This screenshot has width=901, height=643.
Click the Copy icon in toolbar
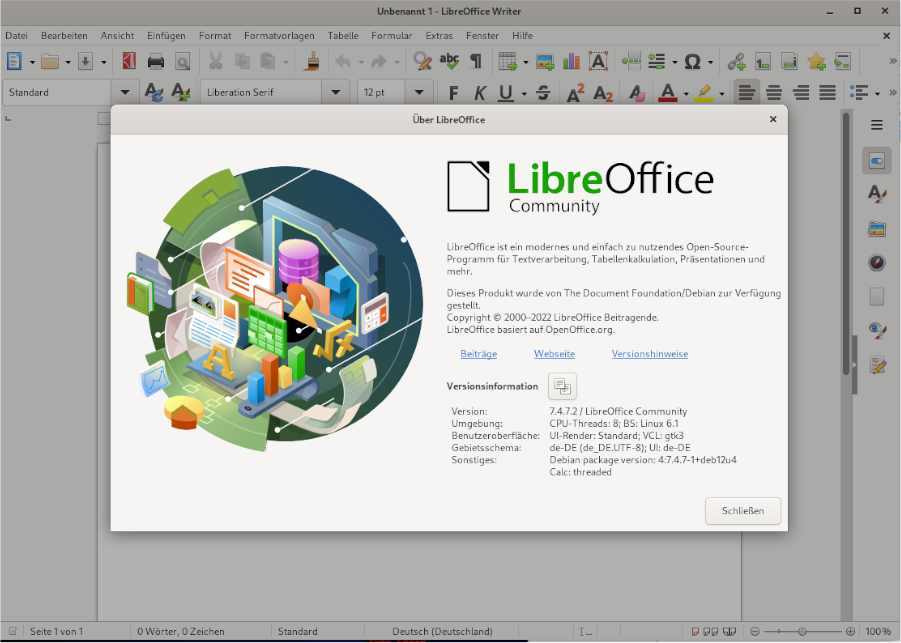coord(242,61)
